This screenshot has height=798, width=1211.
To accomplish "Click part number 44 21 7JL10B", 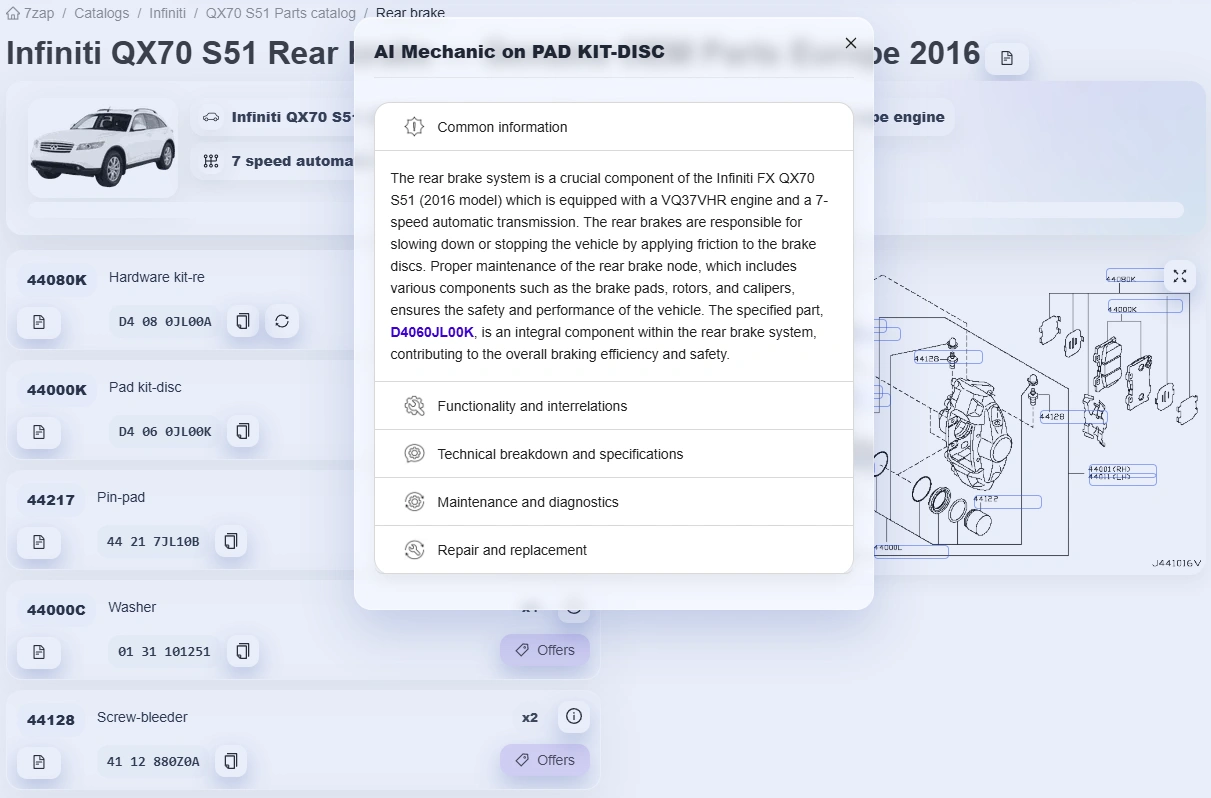I will click(153, 541).
